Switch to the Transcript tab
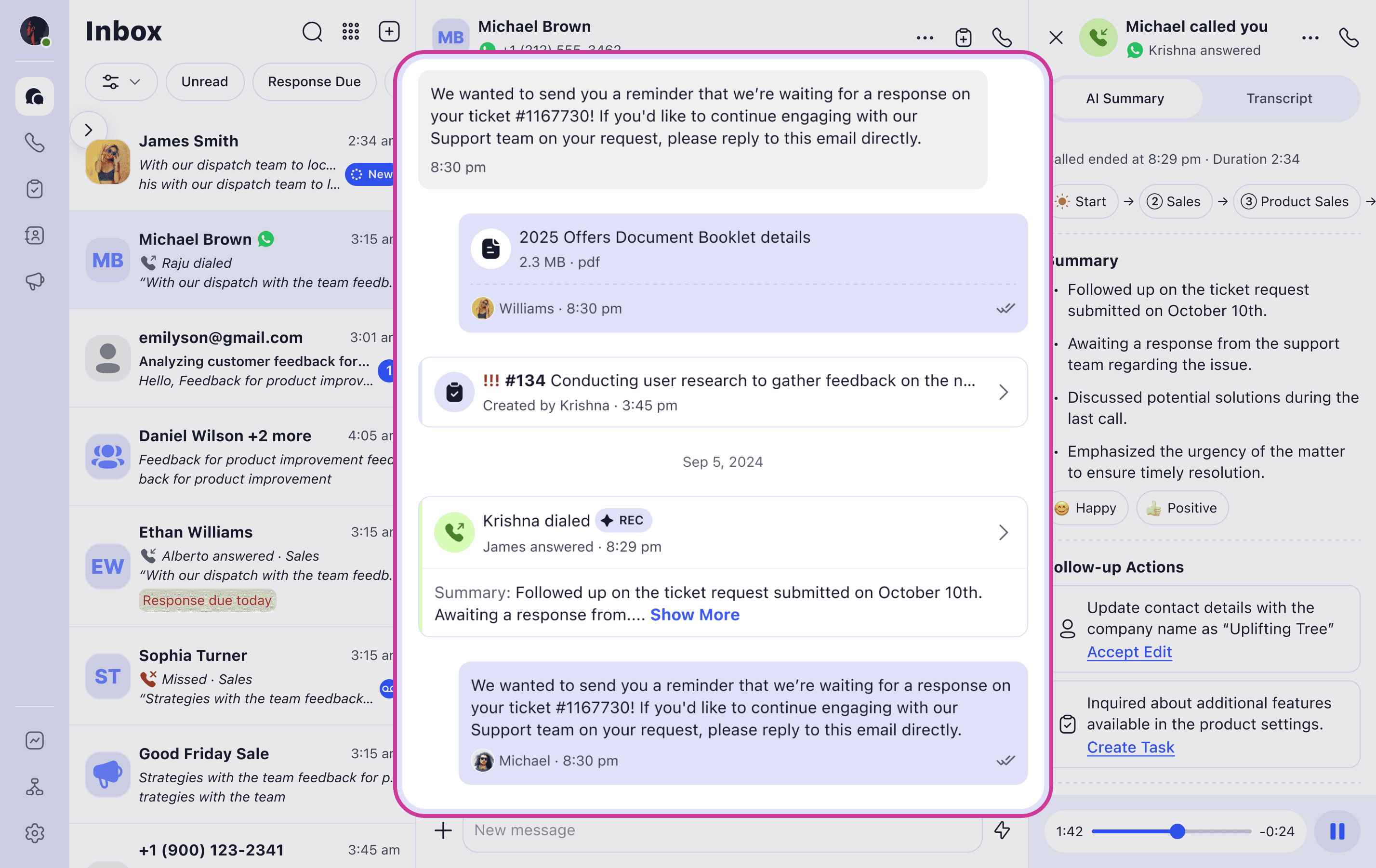Viewport: 1376px width, 868px height. [x=1279, y=98]
